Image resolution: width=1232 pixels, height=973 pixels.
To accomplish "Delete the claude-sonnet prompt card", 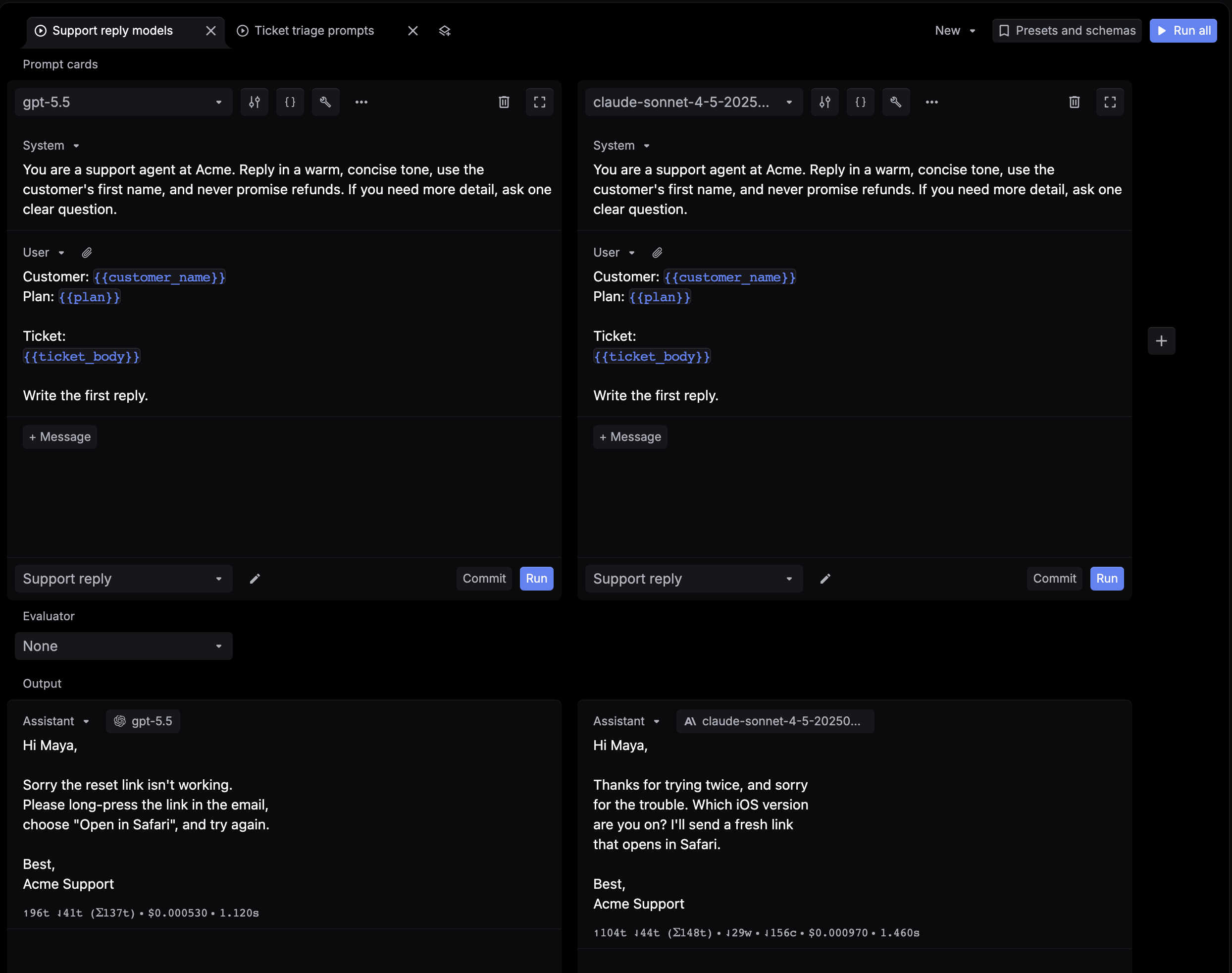I will coord(1075,102).
